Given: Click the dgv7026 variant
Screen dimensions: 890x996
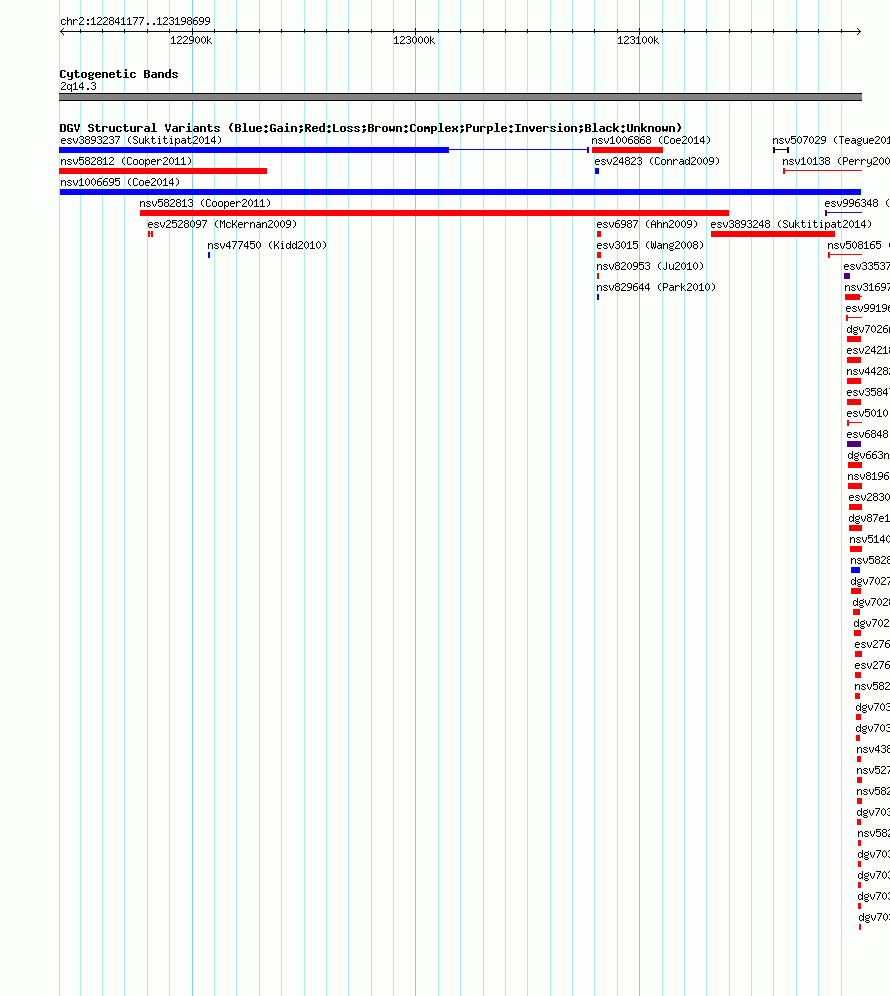Looking at the screenshot, I should click(854, 339).
